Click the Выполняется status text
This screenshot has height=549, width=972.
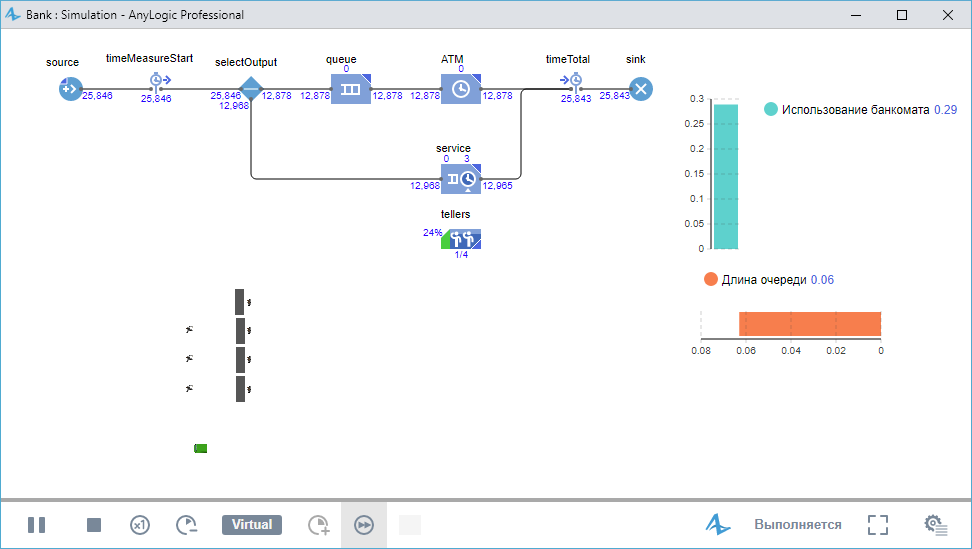[x=798, y=525]
